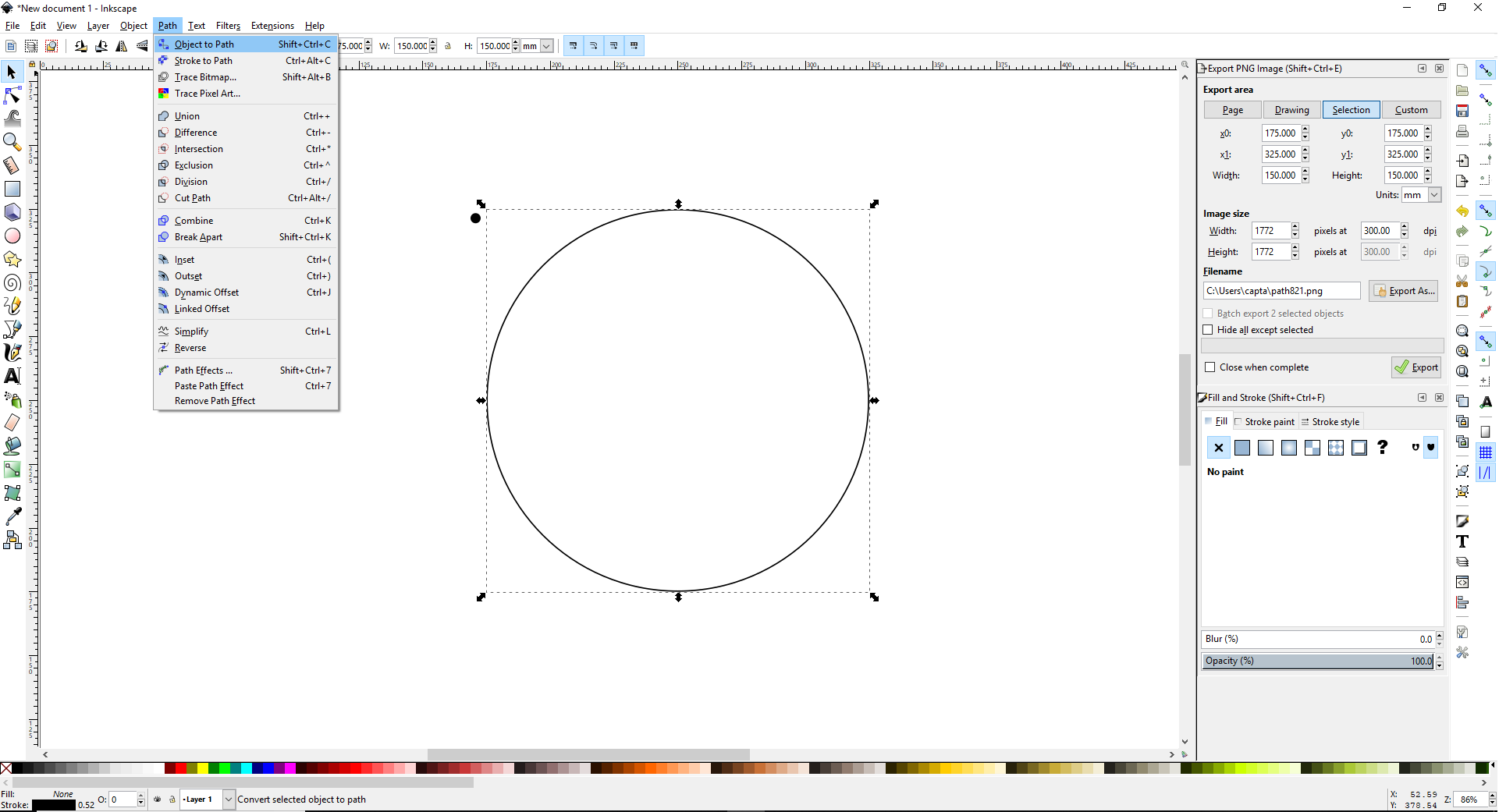
Task: Choose Break Apart from Path menu
Action: (246, 237)
